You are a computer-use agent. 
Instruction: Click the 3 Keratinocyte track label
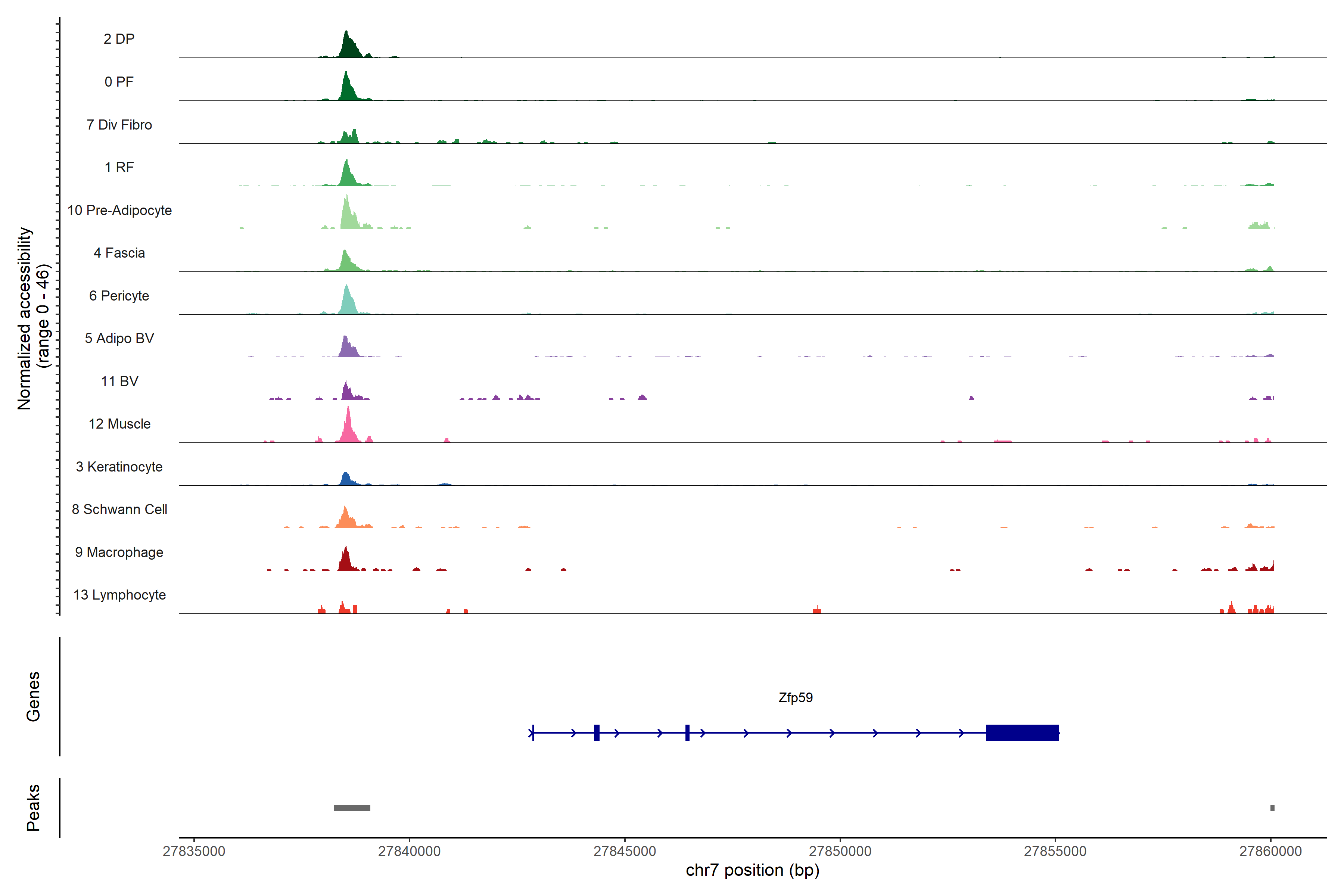coord(119,467)
